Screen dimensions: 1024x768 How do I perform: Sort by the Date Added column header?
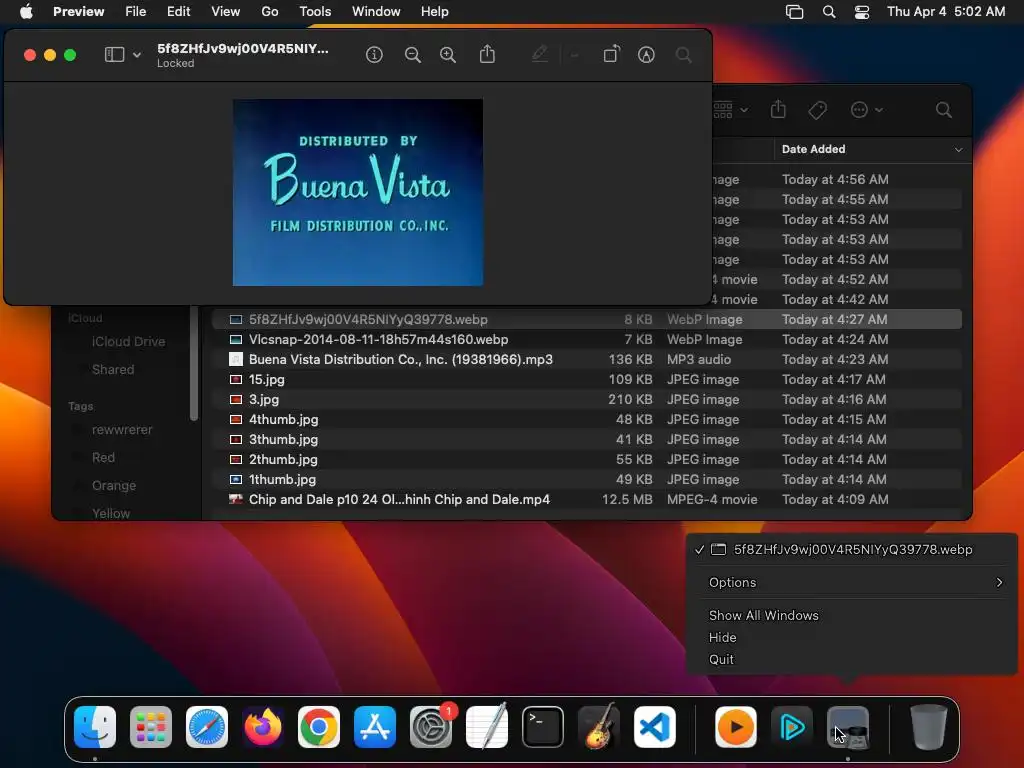tap(813, 149)
